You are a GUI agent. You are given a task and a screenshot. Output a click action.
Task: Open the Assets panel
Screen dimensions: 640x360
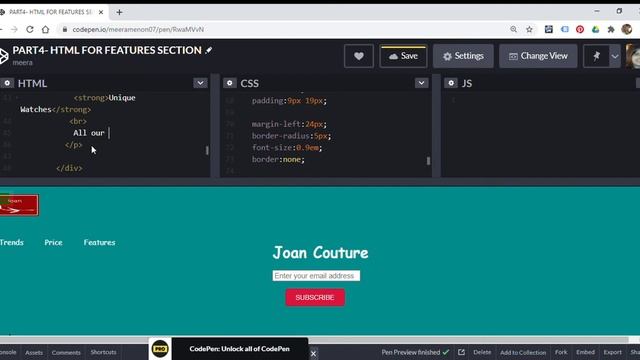(x=34, y=352)
